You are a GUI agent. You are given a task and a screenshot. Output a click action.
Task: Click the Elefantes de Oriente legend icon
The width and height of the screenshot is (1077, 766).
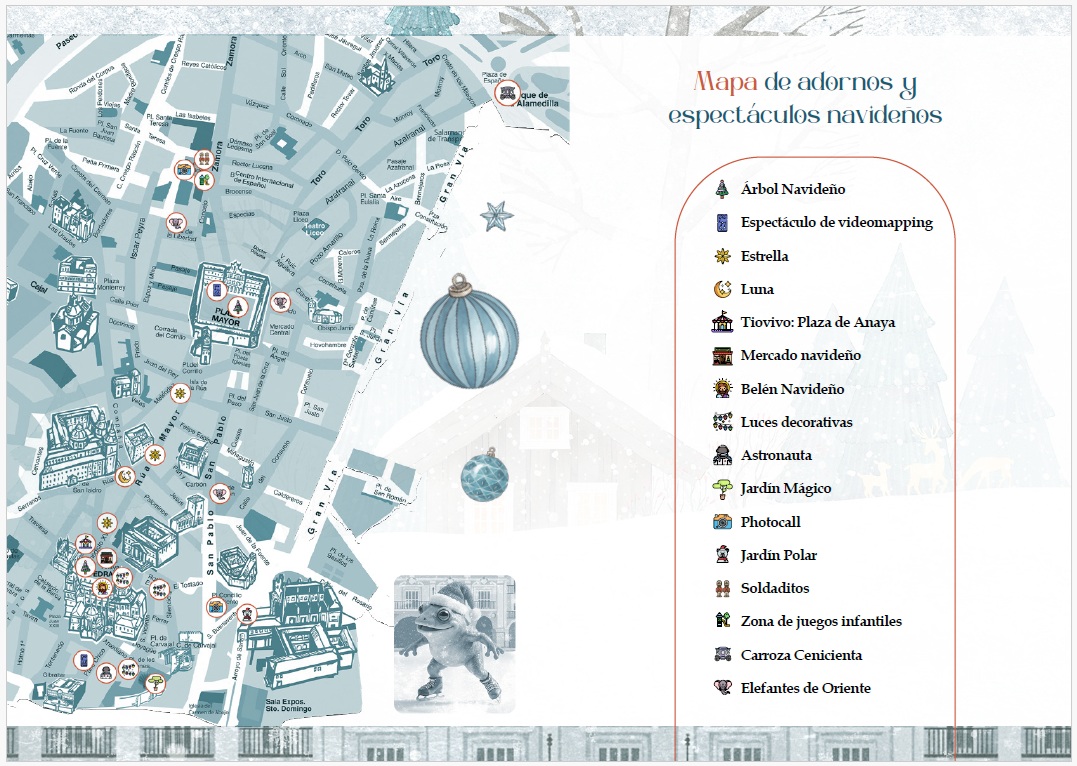723,688
